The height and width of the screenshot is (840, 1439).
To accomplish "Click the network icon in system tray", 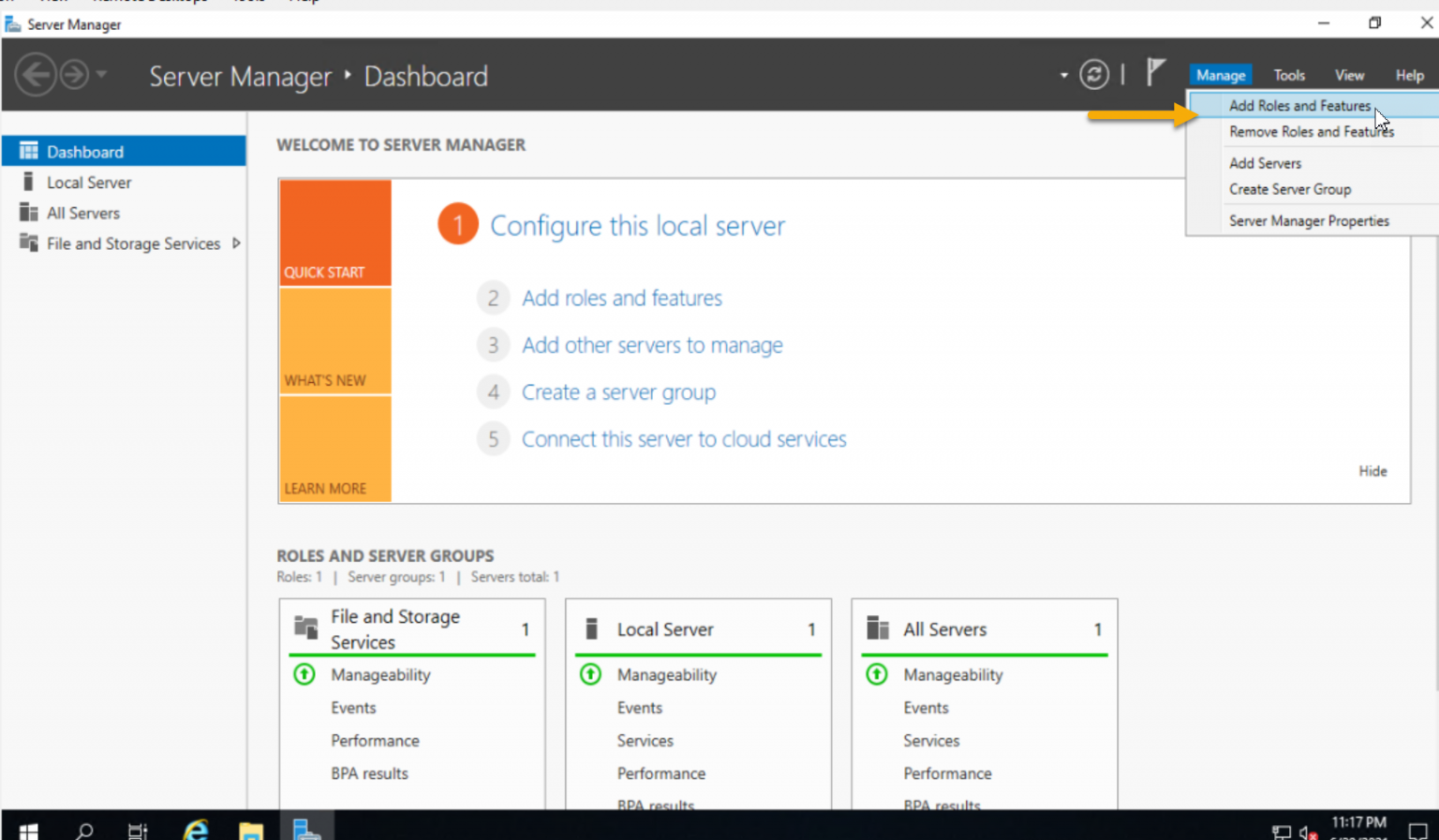I will pyautogui.click(x=1280, y=830).
